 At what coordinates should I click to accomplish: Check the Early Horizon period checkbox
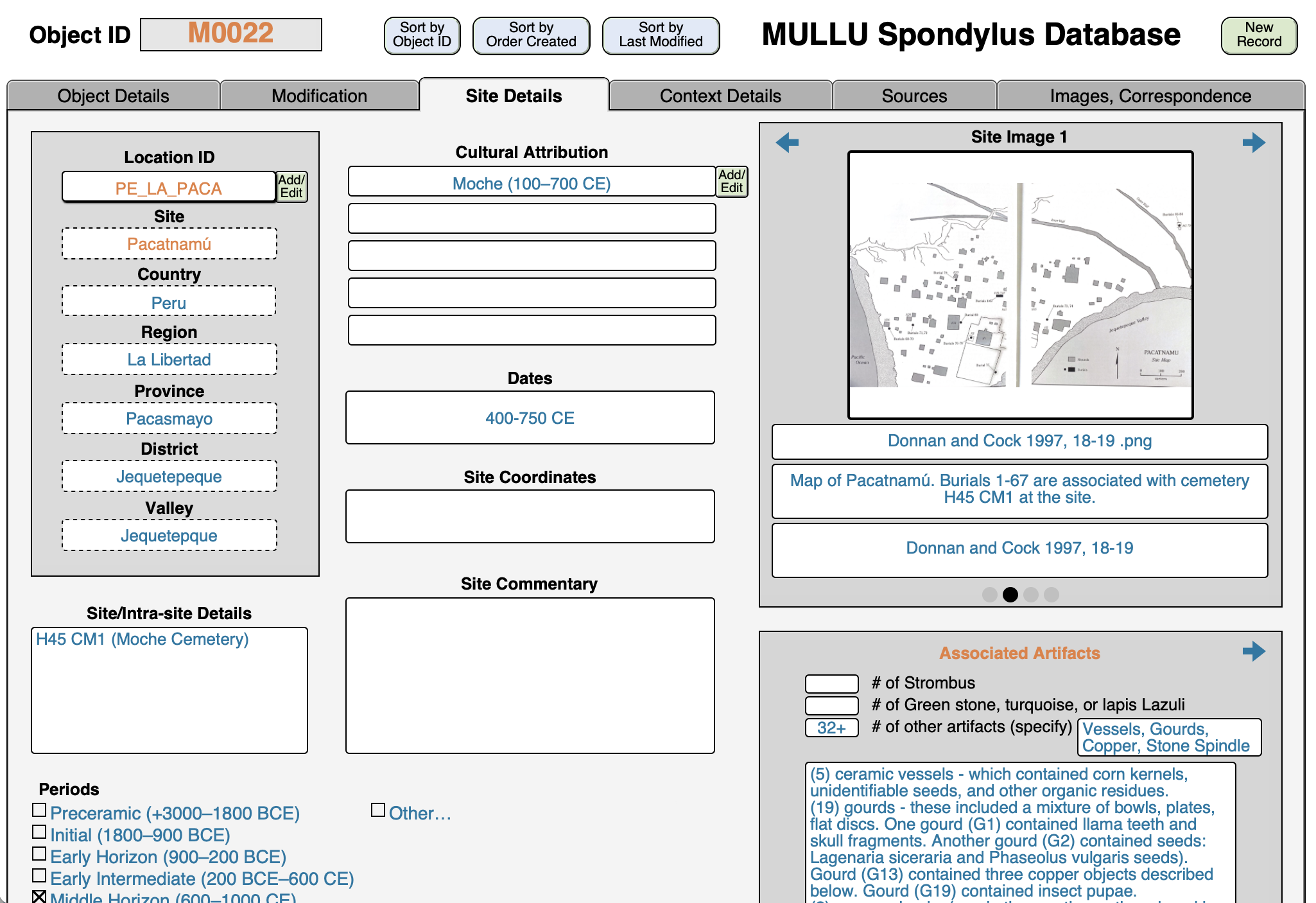pyautogui.click(x=39, y=854)
